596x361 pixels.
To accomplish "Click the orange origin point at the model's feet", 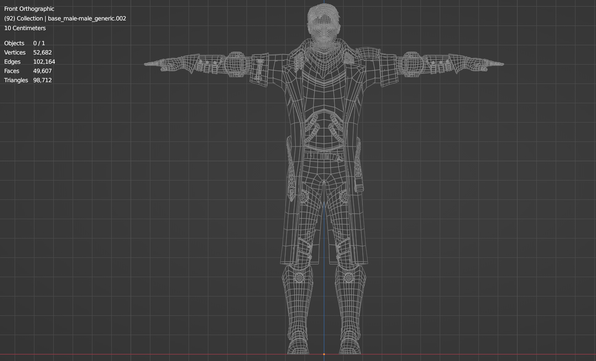I will coord(324,355).
